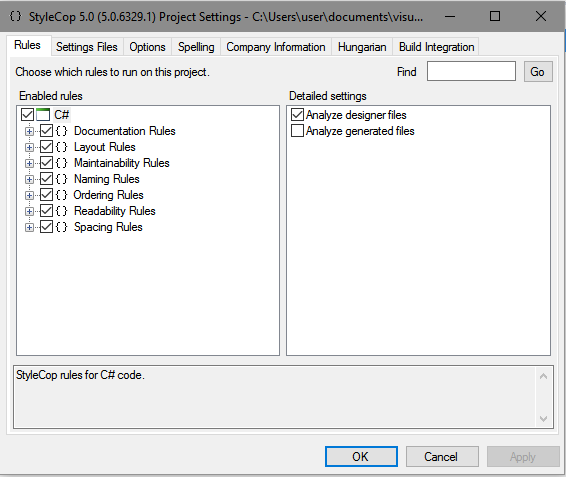Minimize the StyleCop settings window

click(450, 16)
